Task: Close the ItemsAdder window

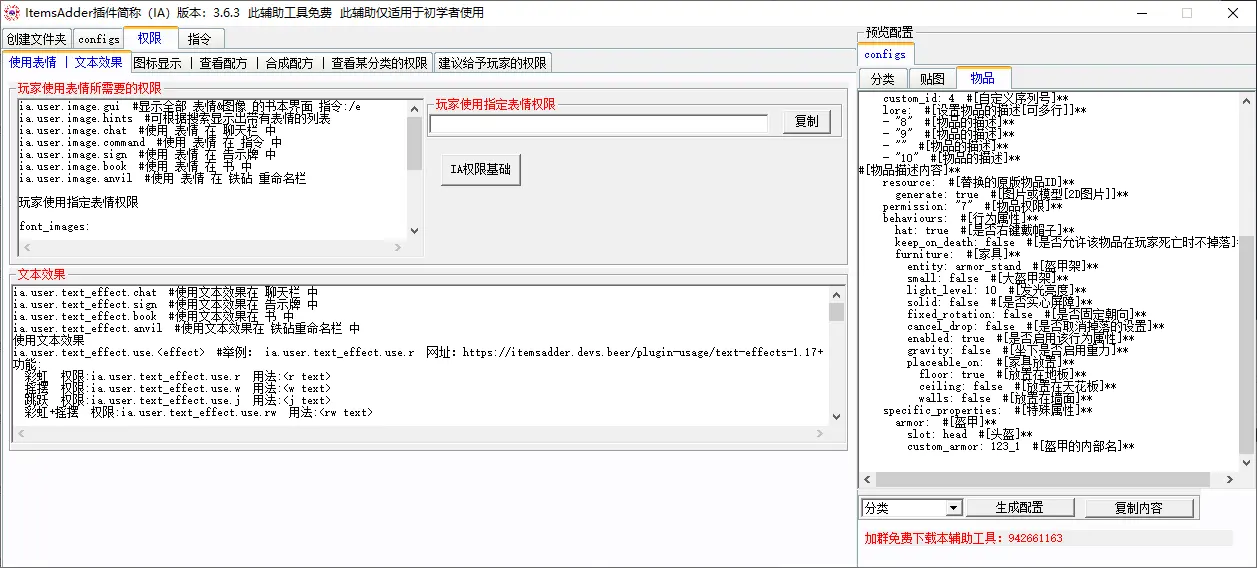Action: (1232, 13)
